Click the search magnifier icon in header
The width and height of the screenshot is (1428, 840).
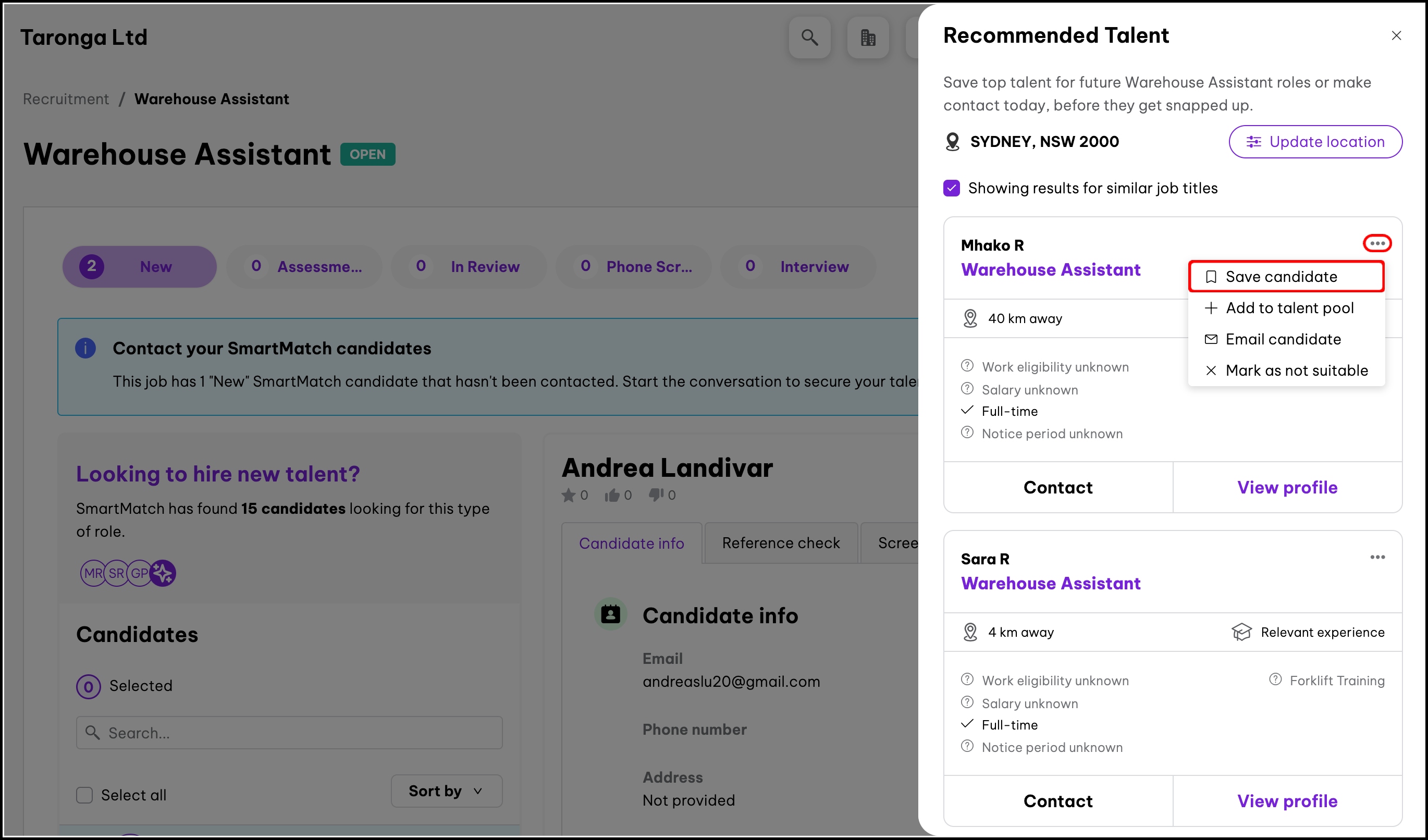(x=809, y=38)
